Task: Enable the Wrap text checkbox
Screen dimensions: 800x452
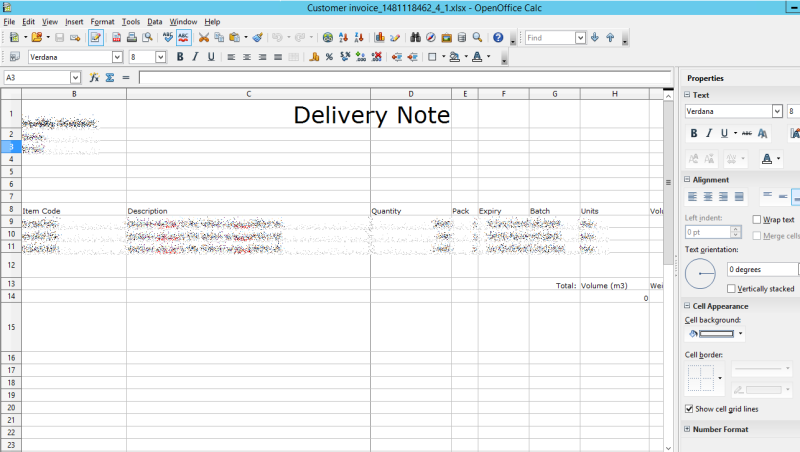Action: [758, 219]
